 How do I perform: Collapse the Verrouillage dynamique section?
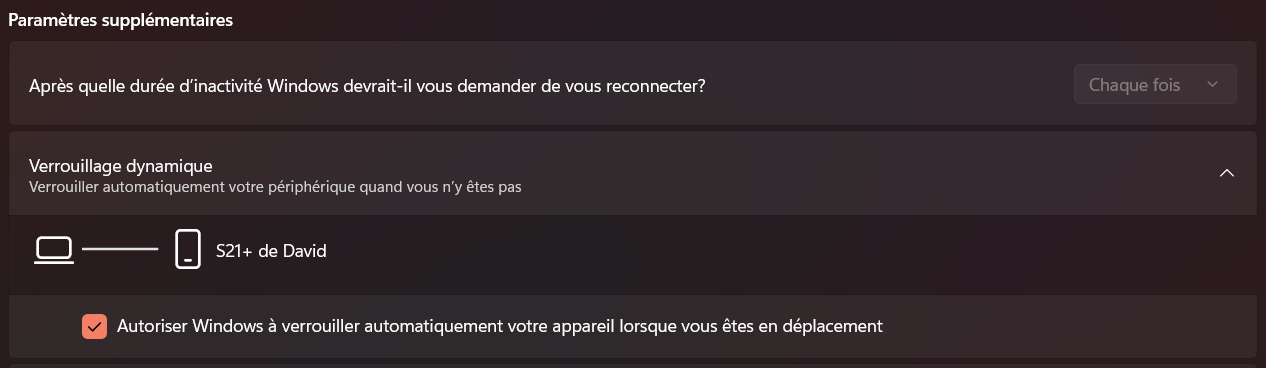point(1227,173)
